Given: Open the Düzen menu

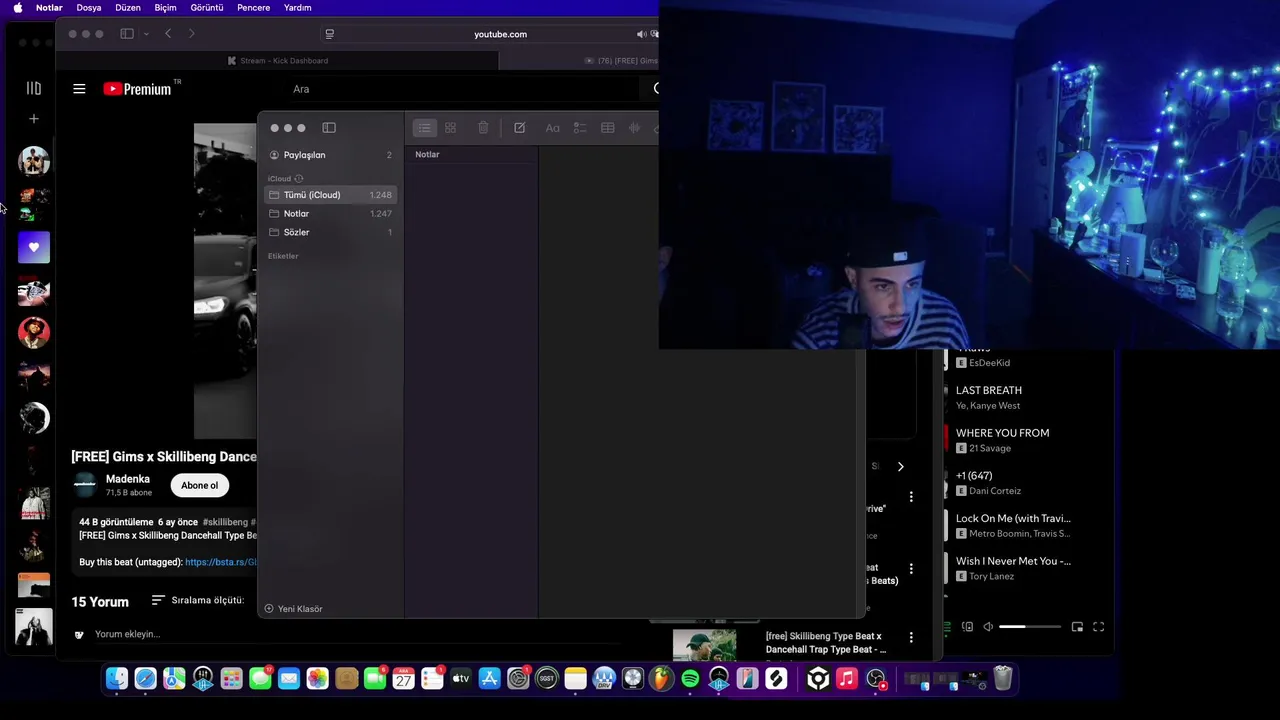Looking at the screenshot, I should pos(128,8).
